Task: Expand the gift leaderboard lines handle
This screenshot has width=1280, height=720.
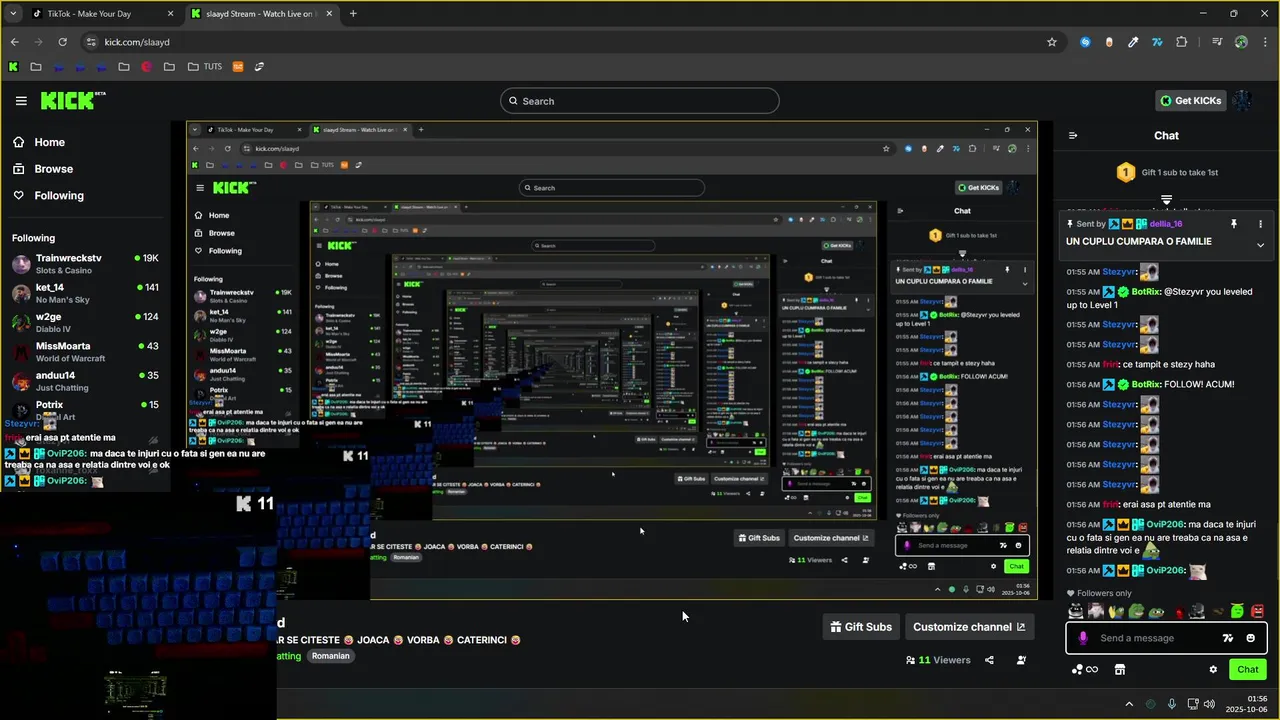Action: pos(1166,201)
